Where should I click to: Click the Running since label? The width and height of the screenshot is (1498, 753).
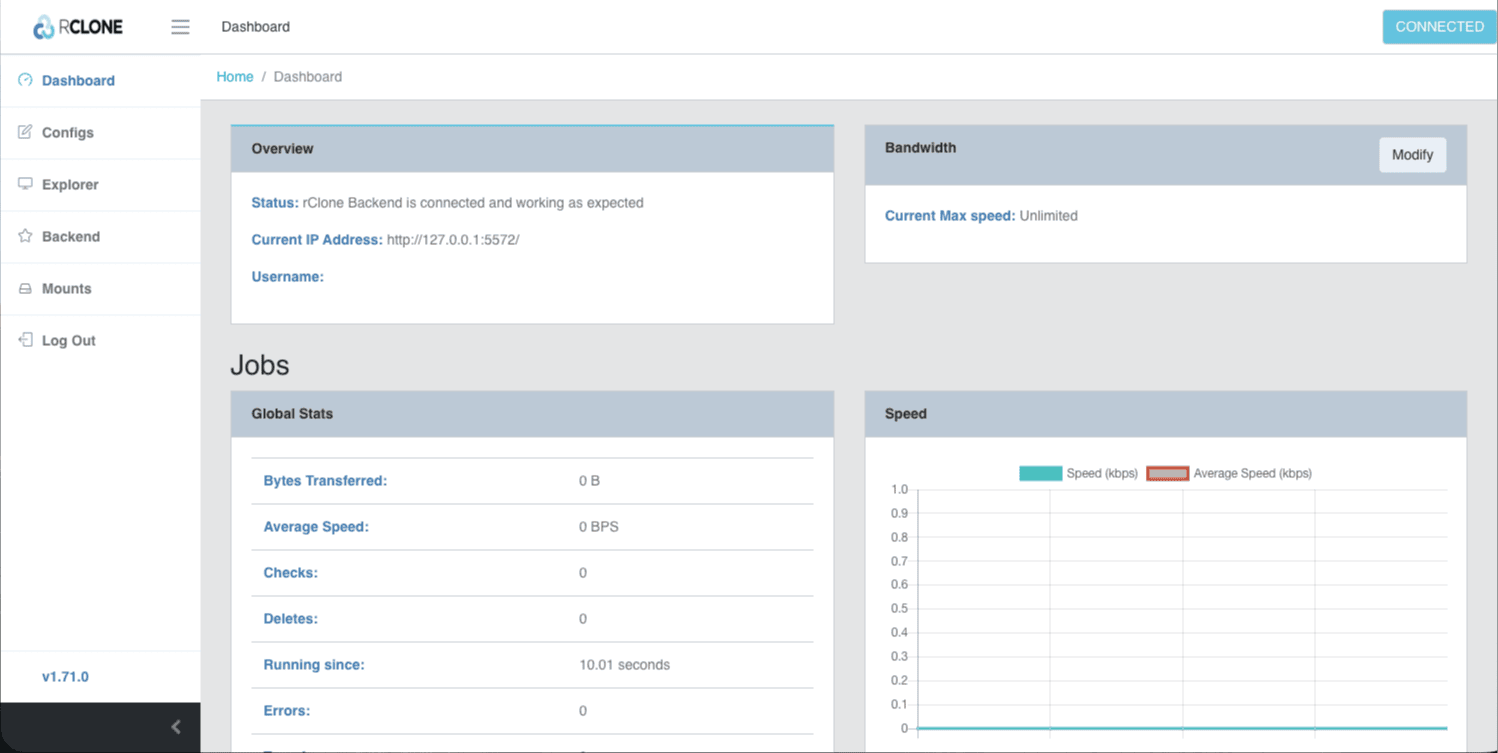[314, 665]
